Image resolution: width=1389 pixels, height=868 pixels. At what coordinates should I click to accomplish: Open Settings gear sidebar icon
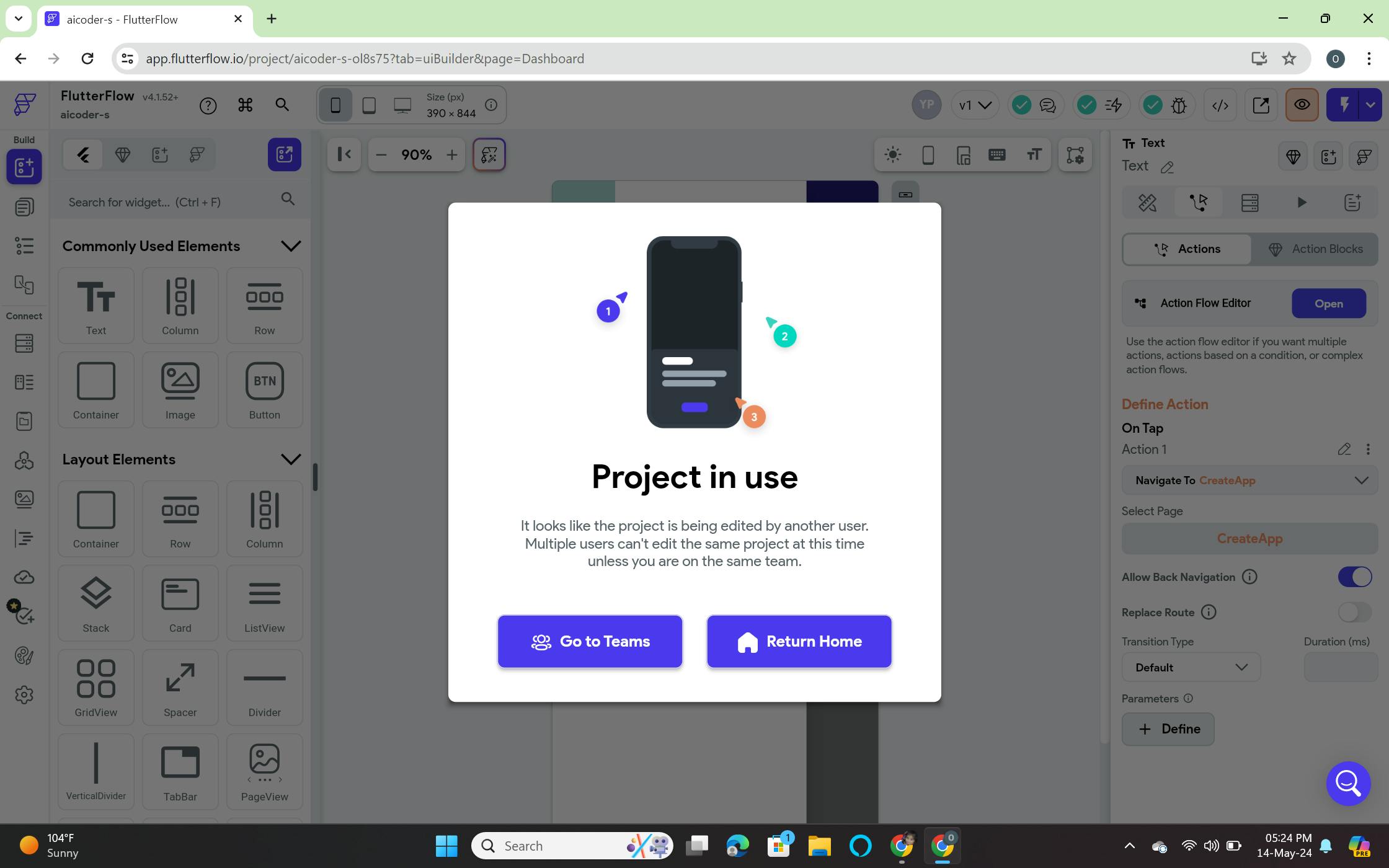coord(24,695)
